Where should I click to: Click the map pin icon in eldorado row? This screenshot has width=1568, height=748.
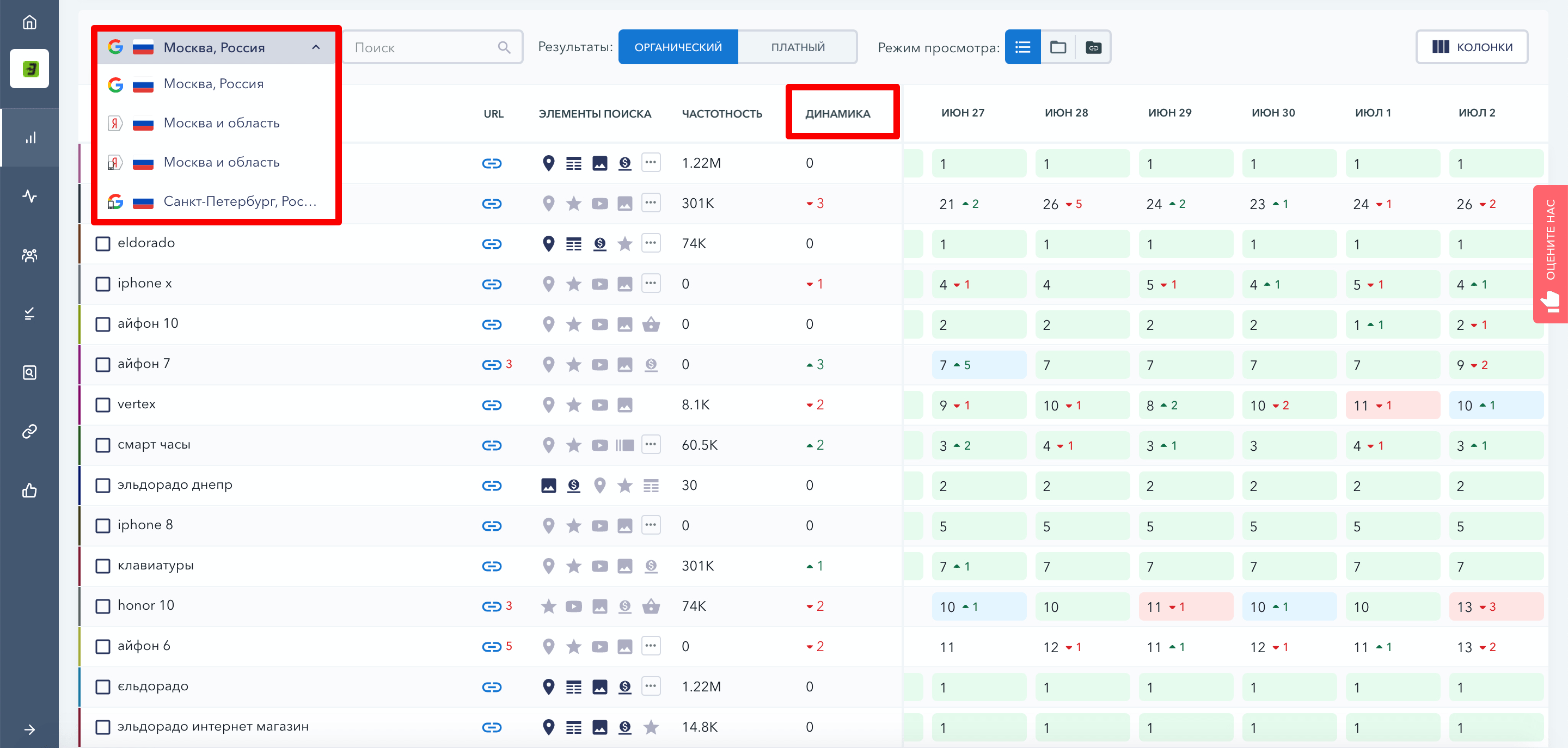548,243
